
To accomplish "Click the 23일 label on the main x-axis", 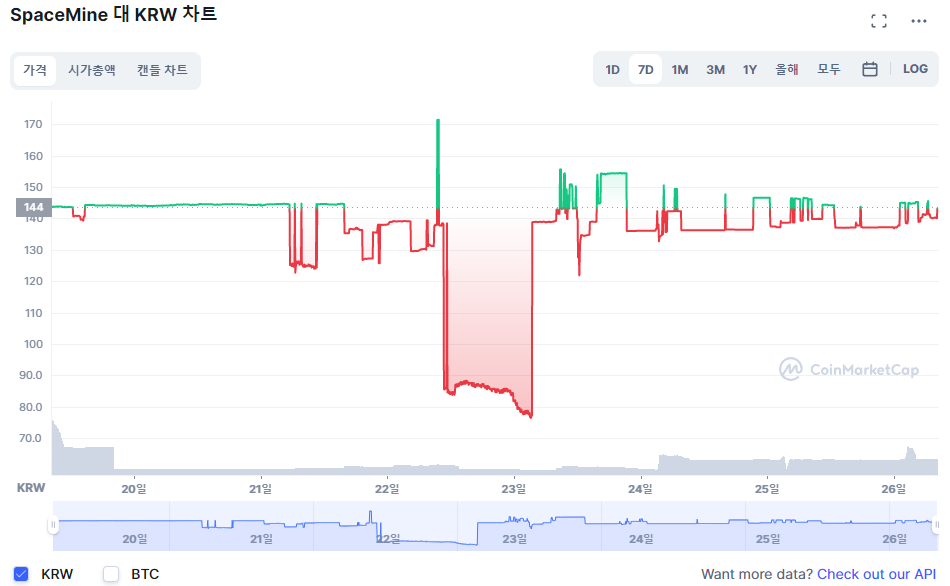I will pos(514,488).
